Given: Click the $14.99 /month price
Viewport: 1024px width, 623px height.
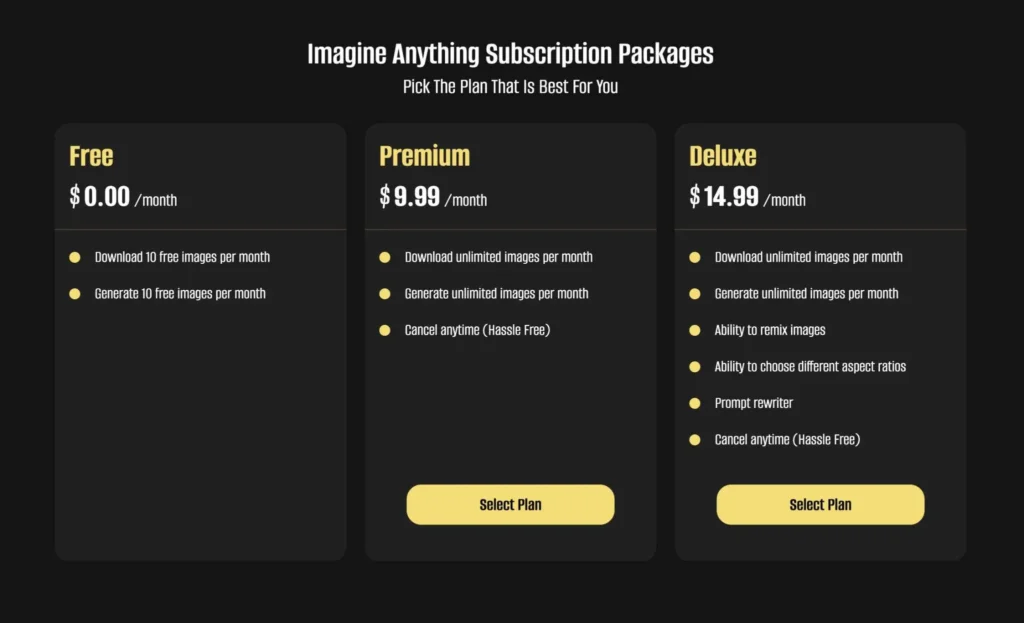Looking at the screenshot, I should pyautogui.click(x=747, y=197).
